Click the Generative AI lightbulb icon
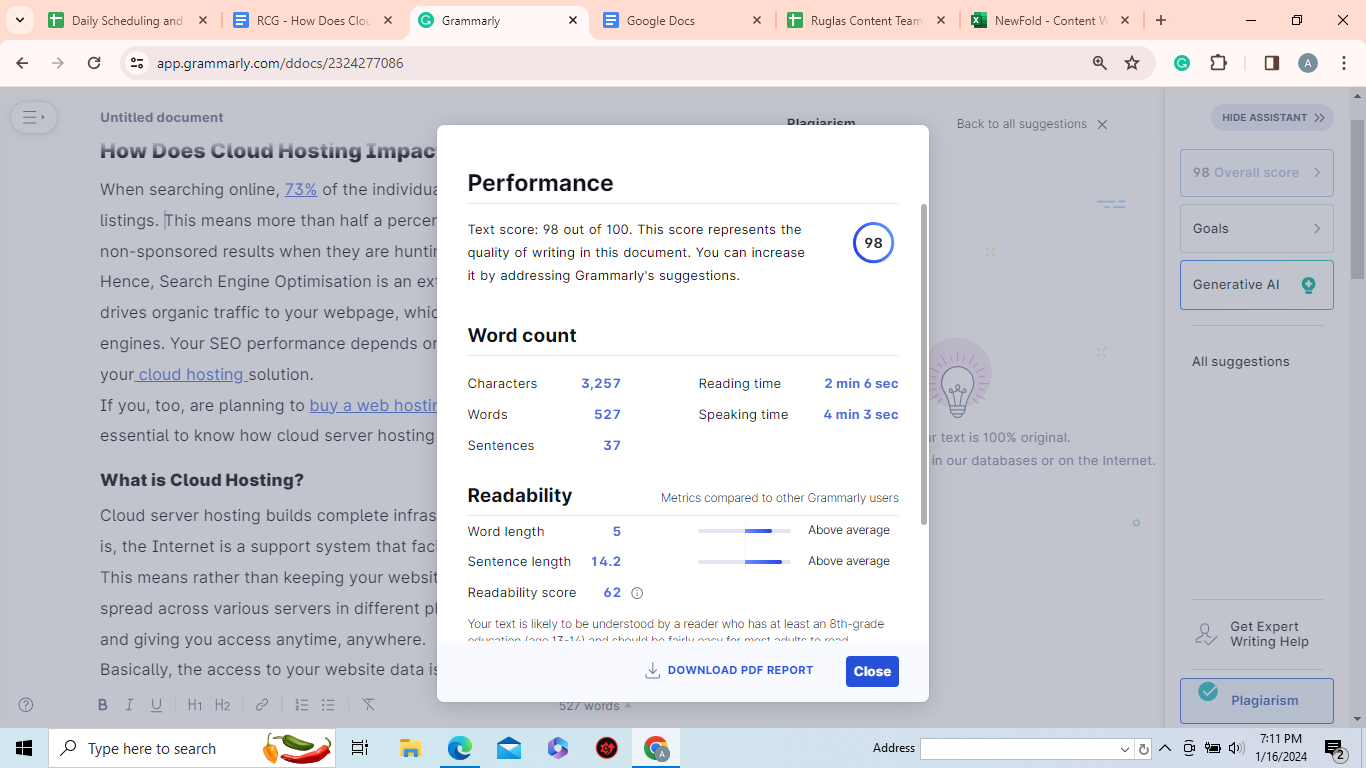The height and width of the screenshot is (768, 1366). click(x=1308, y=285)
